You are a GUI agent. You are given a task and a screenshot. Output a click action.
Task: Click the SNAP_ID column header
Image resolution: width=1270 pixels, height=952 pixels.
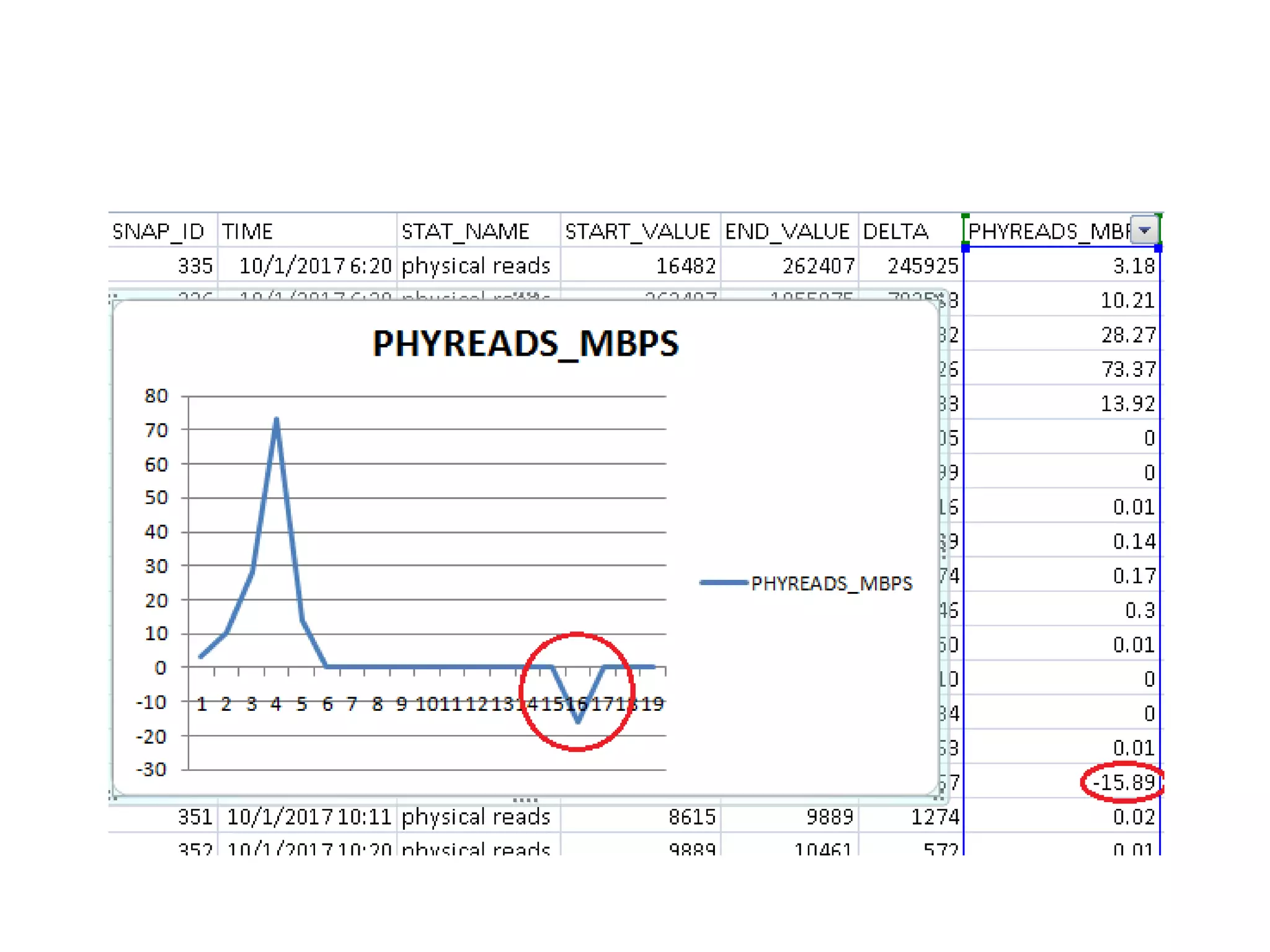pos(158,231)
